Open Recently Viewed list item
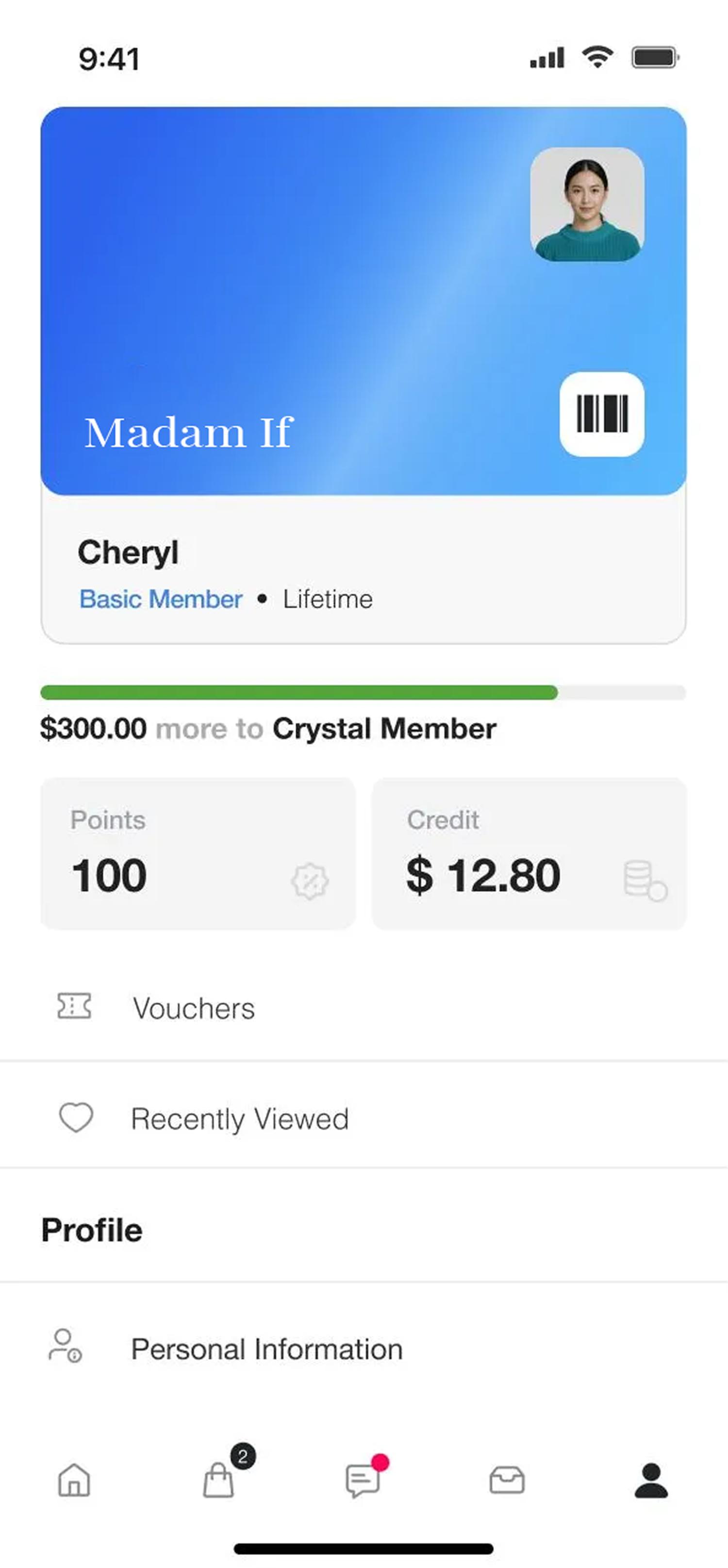This screenshot has height=1568, width=728. [x=240, y=1119]
